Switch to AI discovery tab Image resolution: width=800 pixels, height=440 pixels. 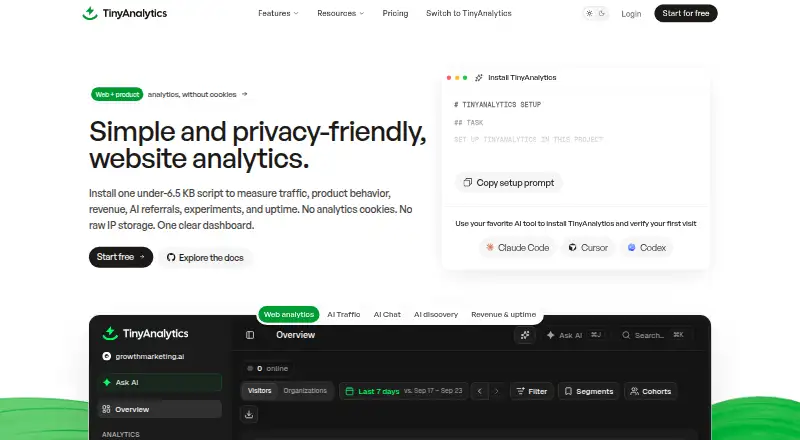point(436,314)
